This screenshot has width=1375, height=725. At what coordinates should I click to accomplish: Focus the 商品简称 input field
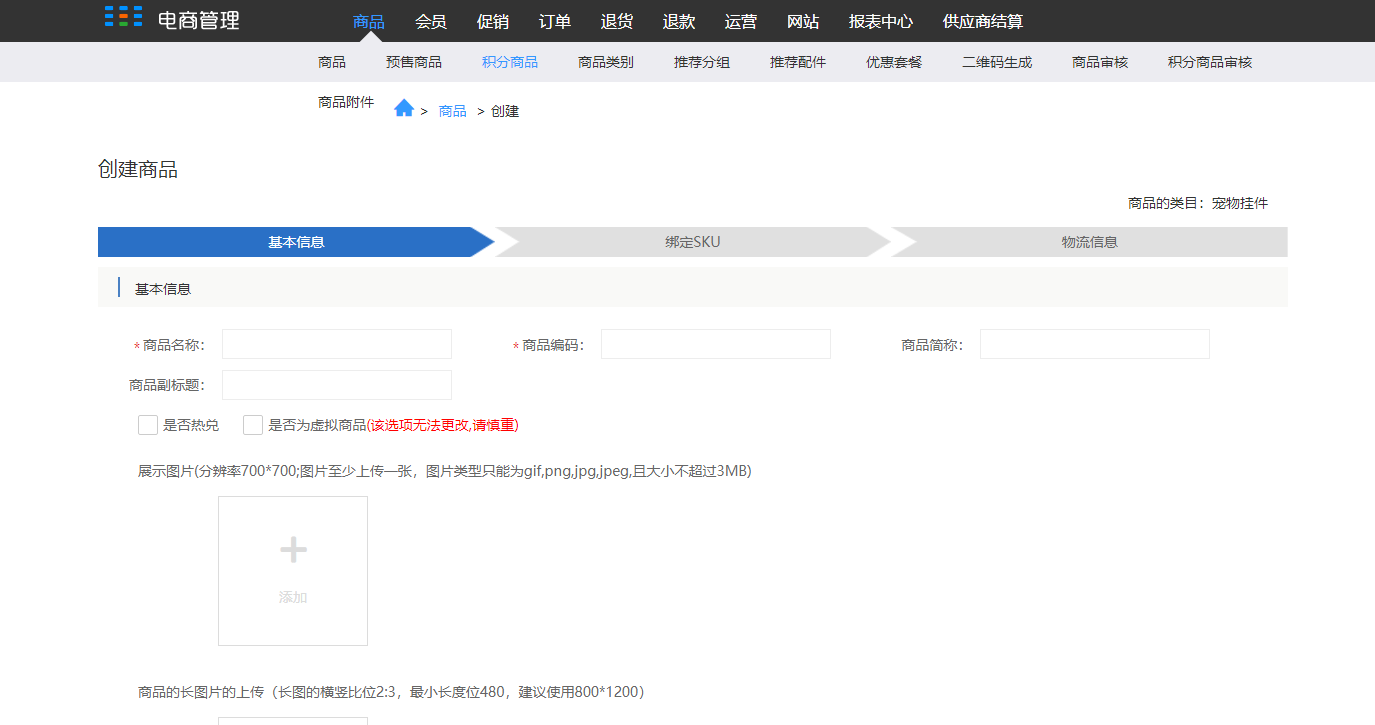click(1095, 344)
